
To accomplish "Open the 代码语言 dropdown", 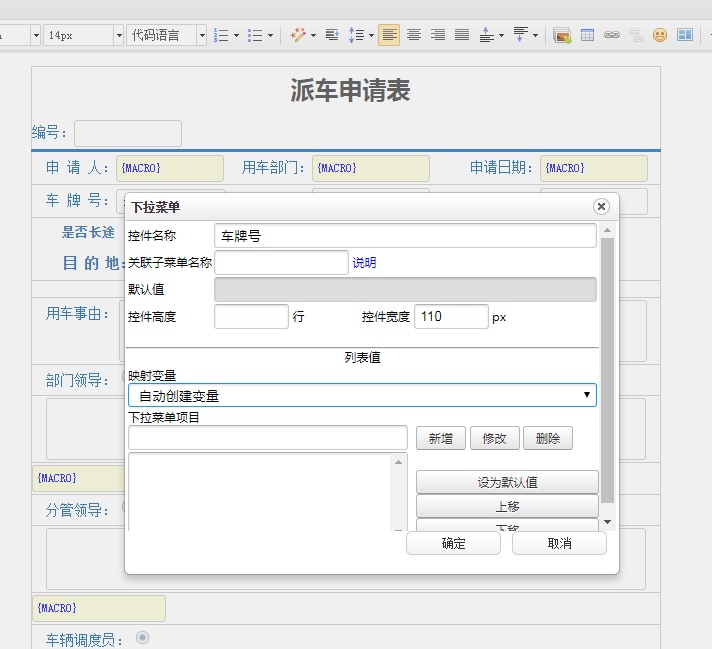I will click(167, 35).
